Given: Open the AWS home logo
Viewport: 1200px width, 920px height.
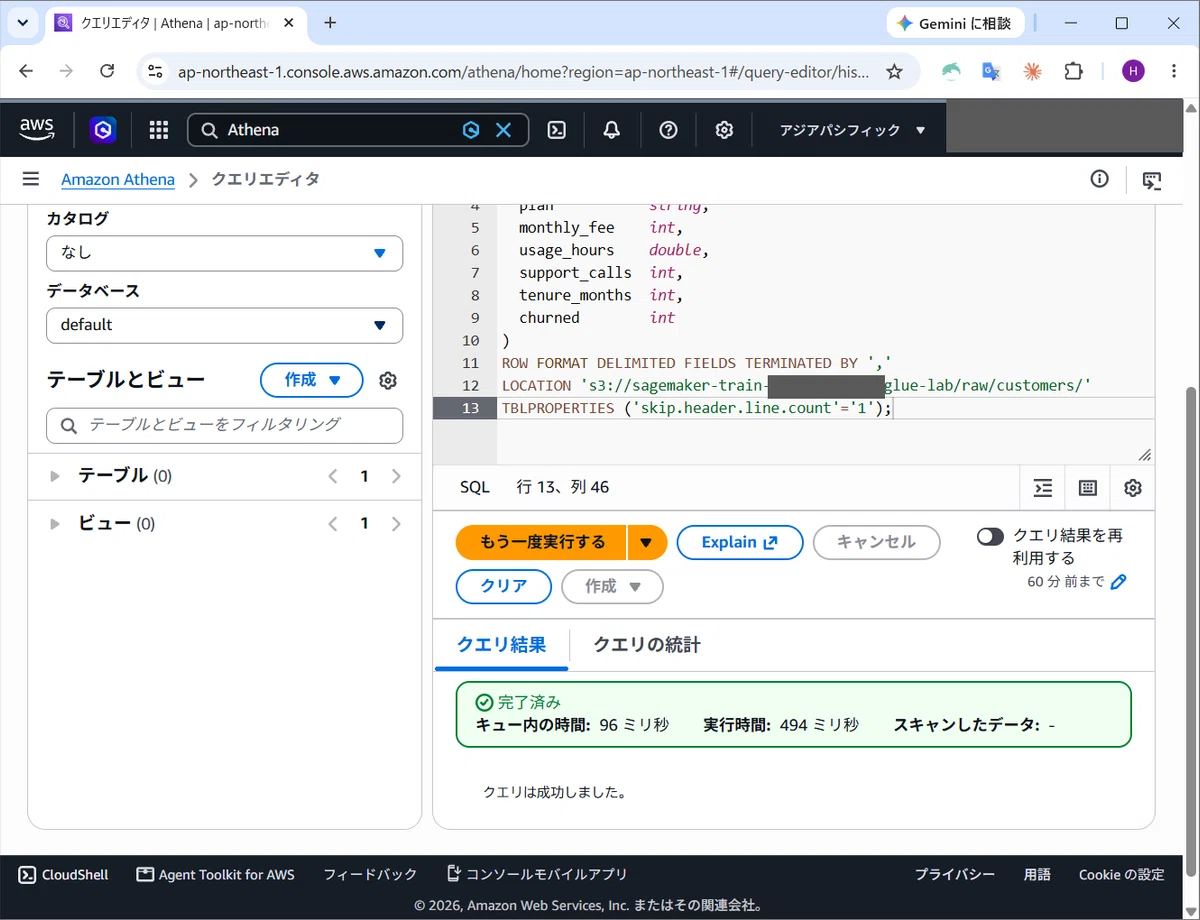Looking at the screenshot, I should [x=37, y=129].
